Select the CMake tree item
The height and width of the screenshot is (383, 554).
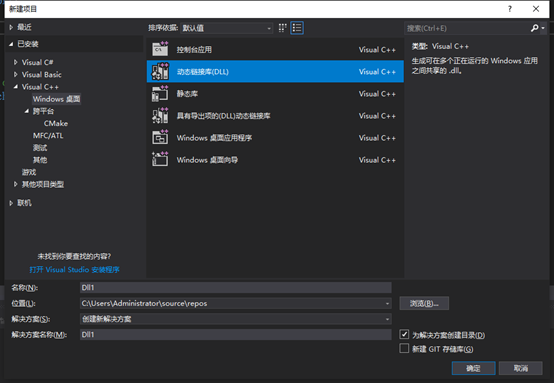(56, 123)
